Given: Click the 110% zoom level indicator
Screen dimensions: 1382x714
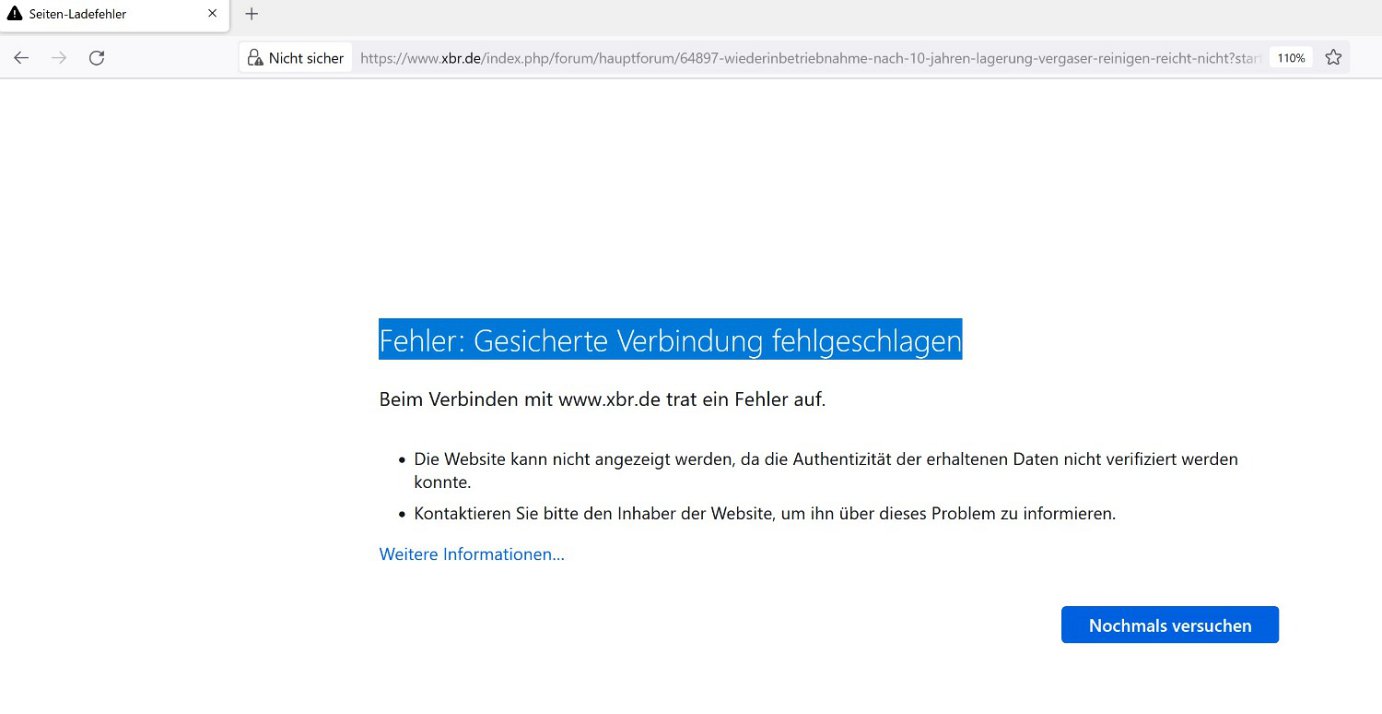Looking at the screenshot, I should tap(1290, 57).
